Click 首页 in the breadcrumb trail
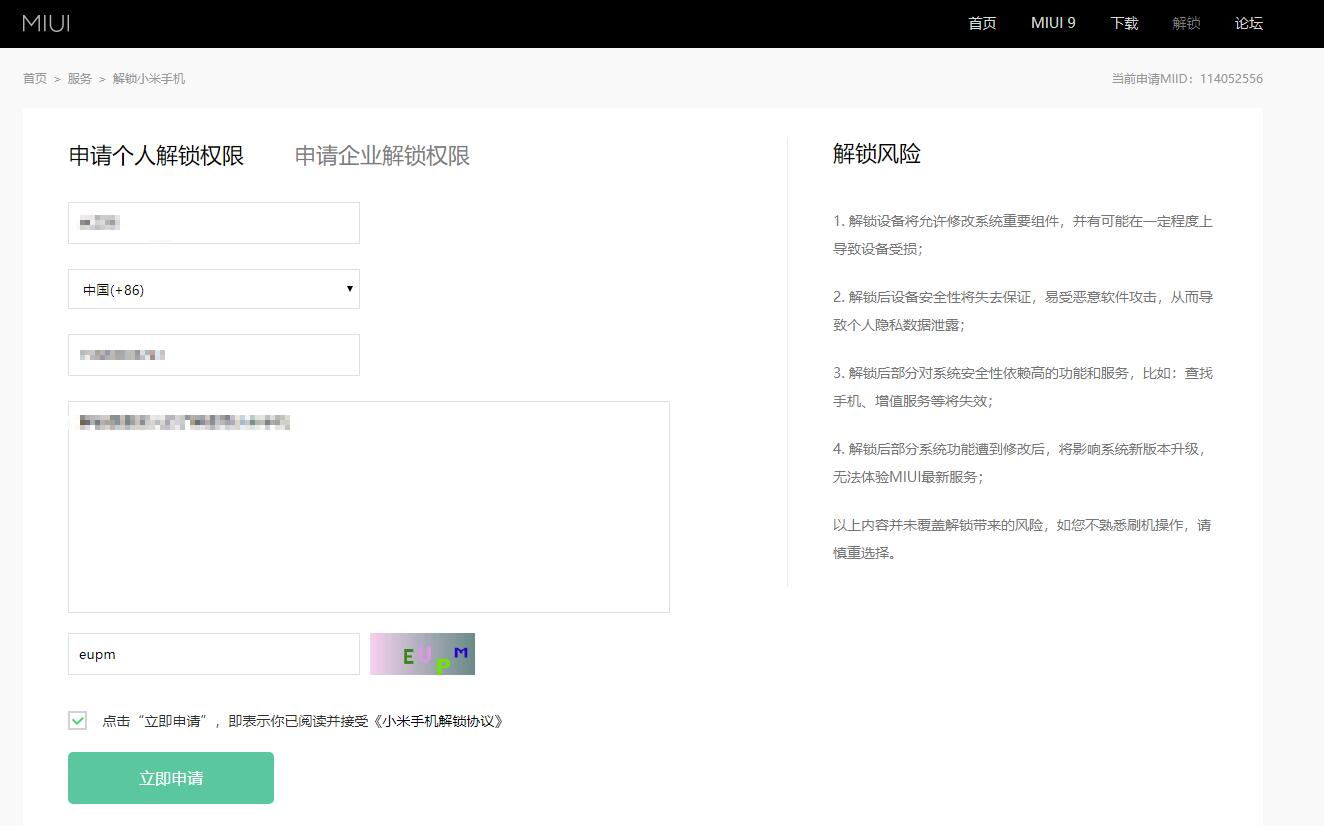 tap(33, 78)
